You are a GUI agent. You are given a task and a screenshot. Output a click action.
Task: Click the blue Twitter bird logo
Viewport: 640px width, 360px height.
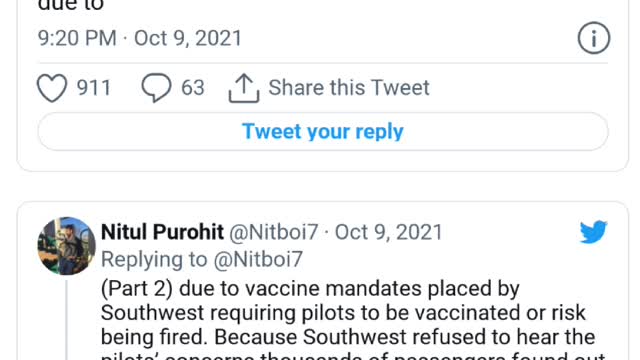coord(593,232)
